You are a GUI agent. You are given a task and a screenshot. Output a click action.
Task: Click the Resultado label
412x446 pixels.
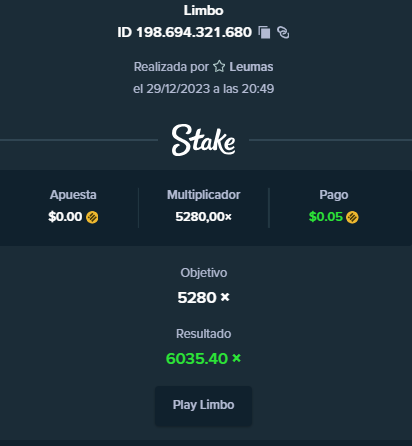(203, 334)
